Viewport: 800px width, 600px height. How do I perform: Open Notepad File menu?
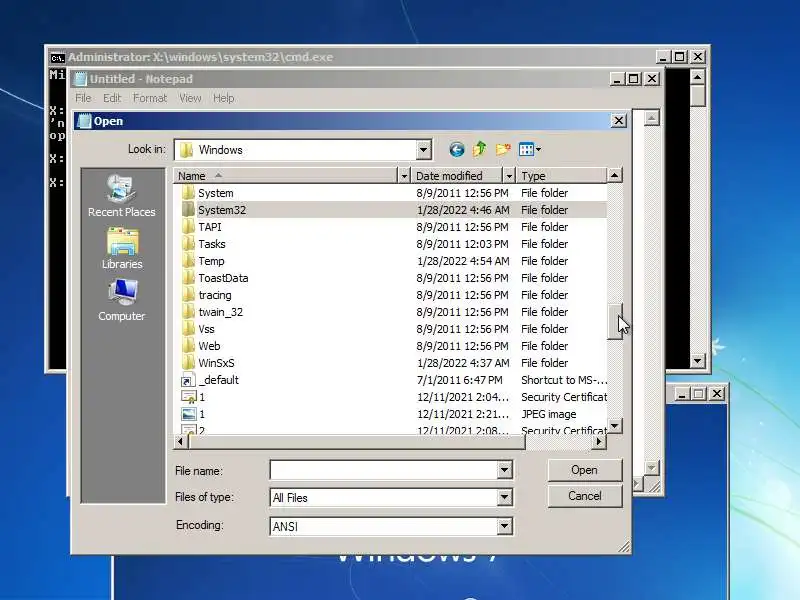click(x=83, y=98)
